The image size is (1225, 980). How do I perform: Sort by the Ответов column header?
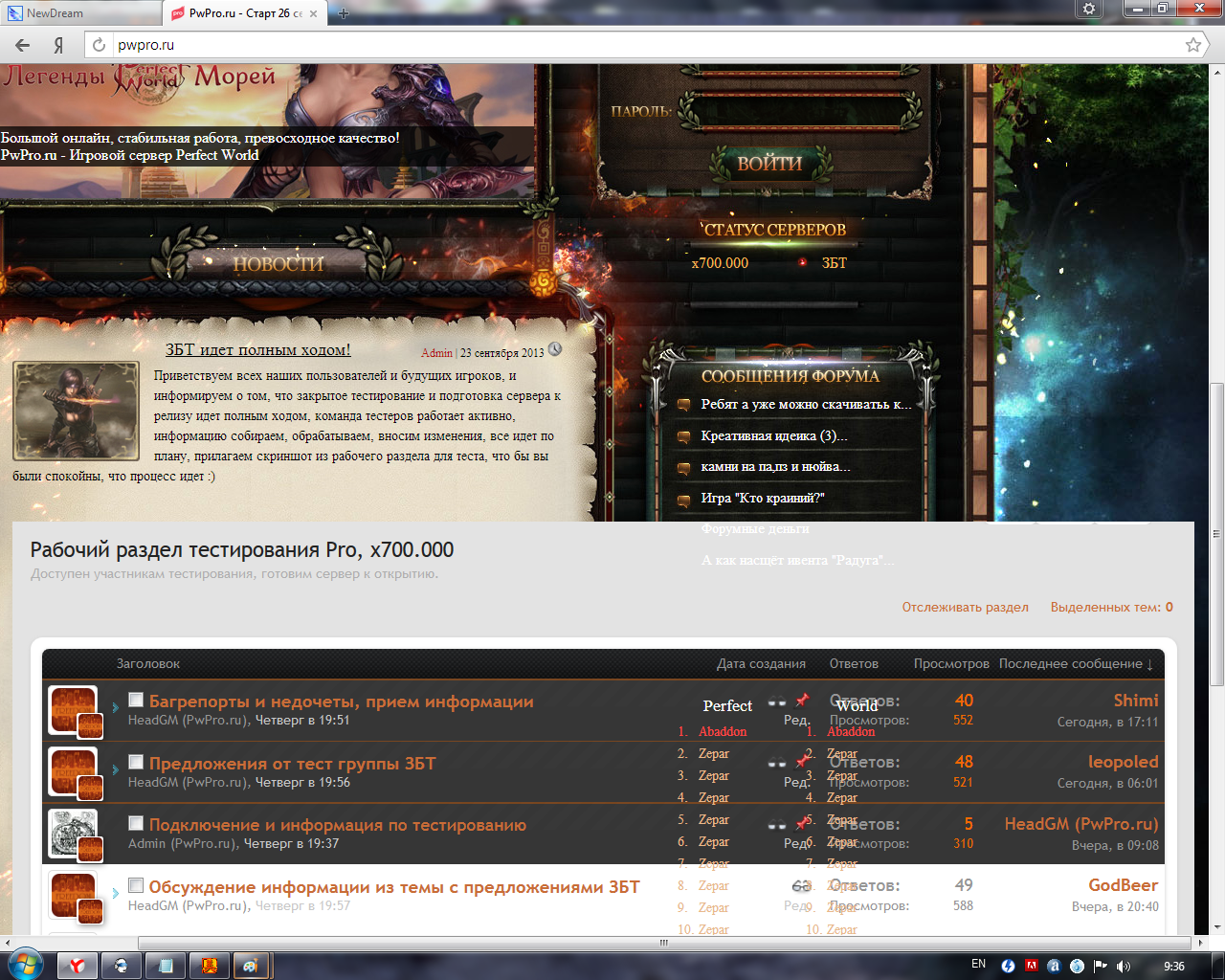(x=854, y=664)
